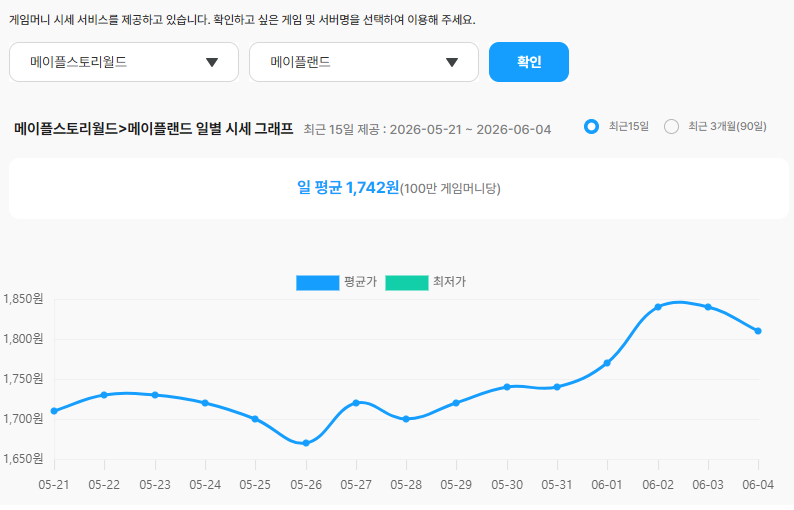Viewport: 794px width, 510px height.
Task: Click the 1,800원 y-axis label
Action: [23, 339]
